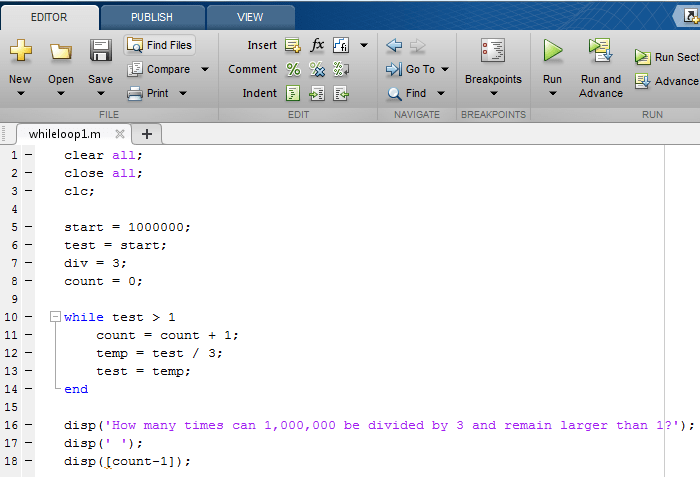Click the Uncomment icon
The height and width of the screenshot is (477, 700).
[317, 69]
